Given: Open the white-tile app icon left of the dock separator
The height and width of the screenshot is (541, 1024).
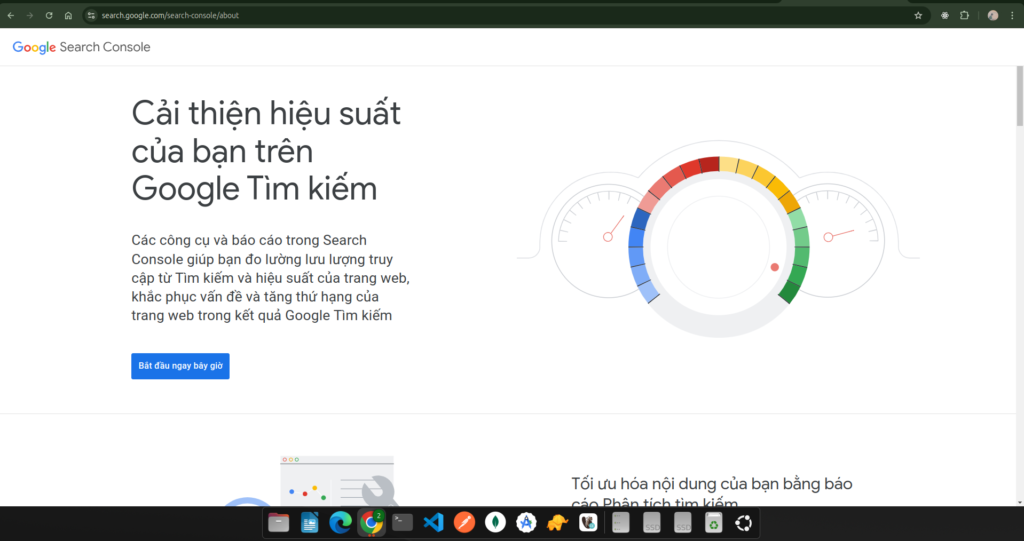Looking at the screenshot, I should pos(588,523).
